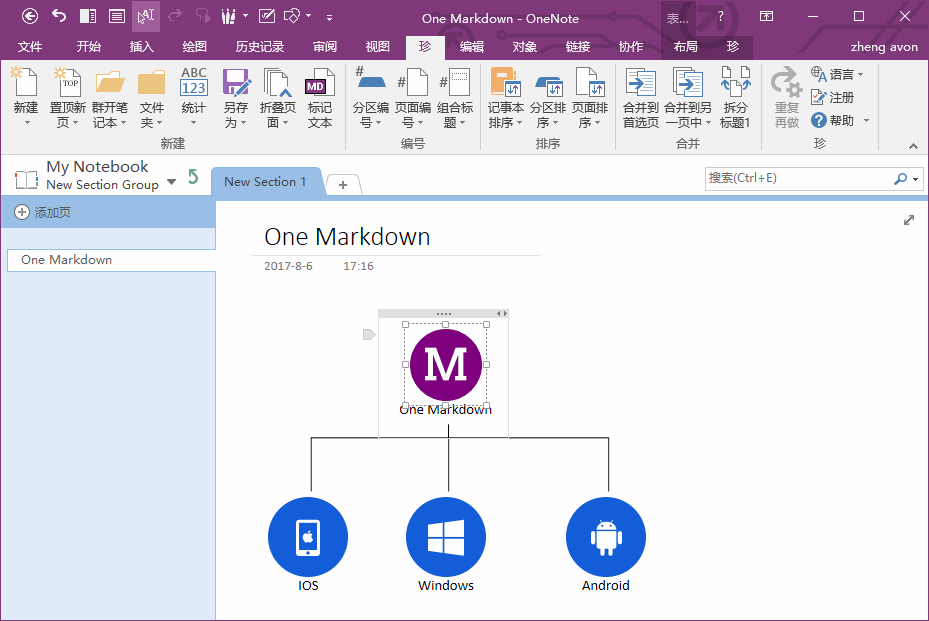Viewport: 929px width, 621px height.
Task: Click the purple M logo image
Action: point(446,364)
